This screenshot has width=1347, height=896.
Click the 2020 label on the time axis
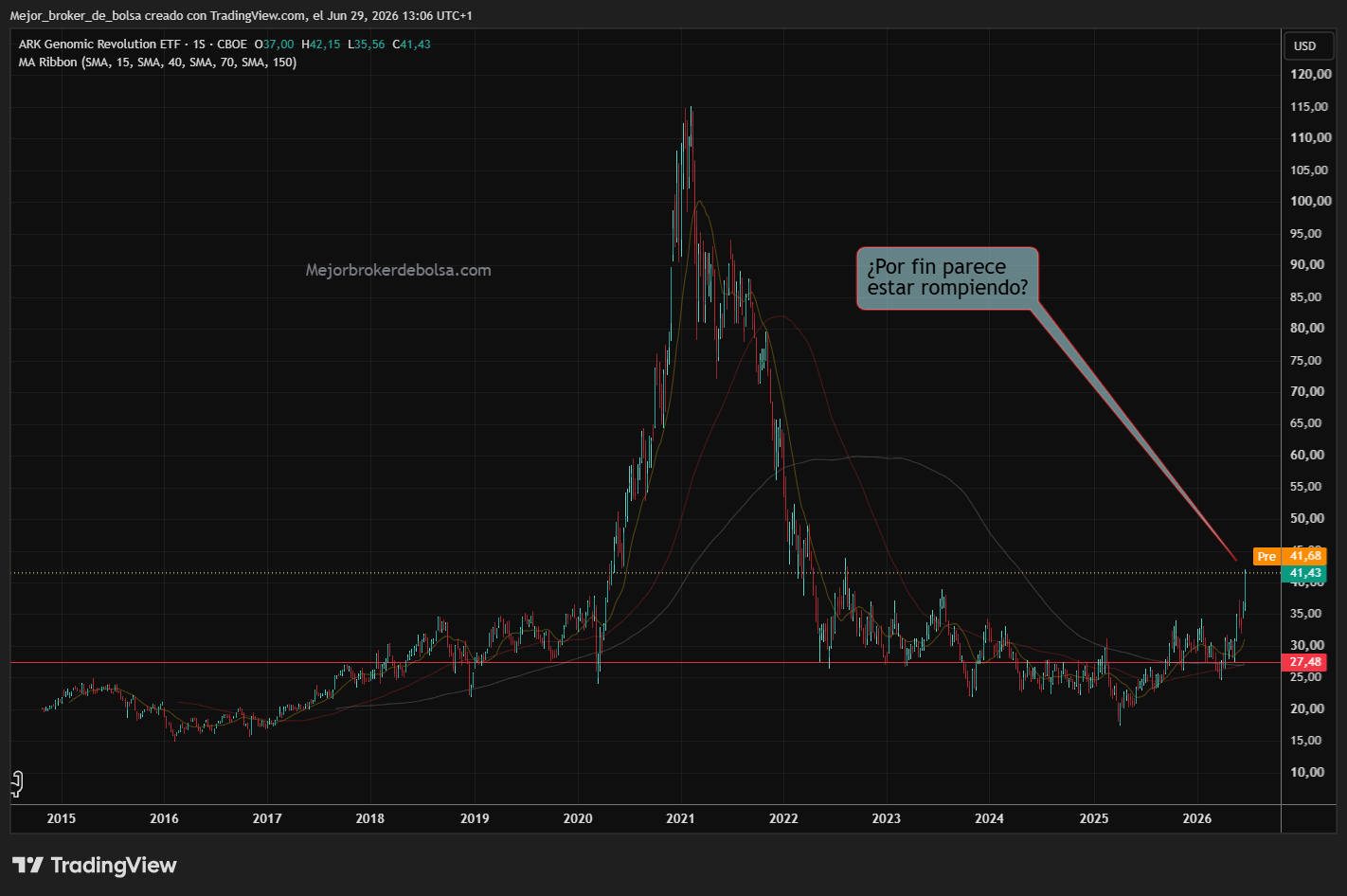pyautogui.click(x=578, y=818)
